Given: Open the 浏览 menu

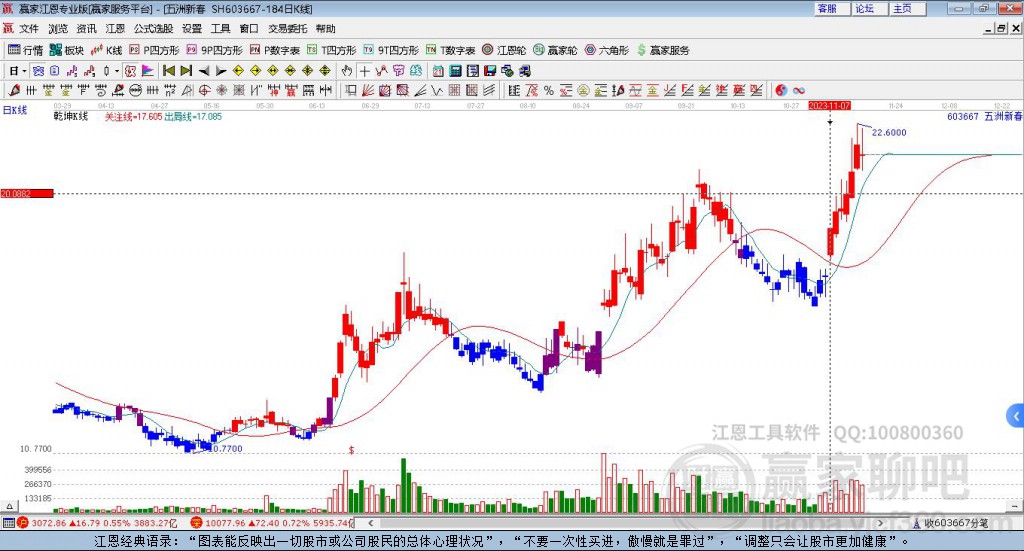Looking at the screenshot, I should pos(57,29).
